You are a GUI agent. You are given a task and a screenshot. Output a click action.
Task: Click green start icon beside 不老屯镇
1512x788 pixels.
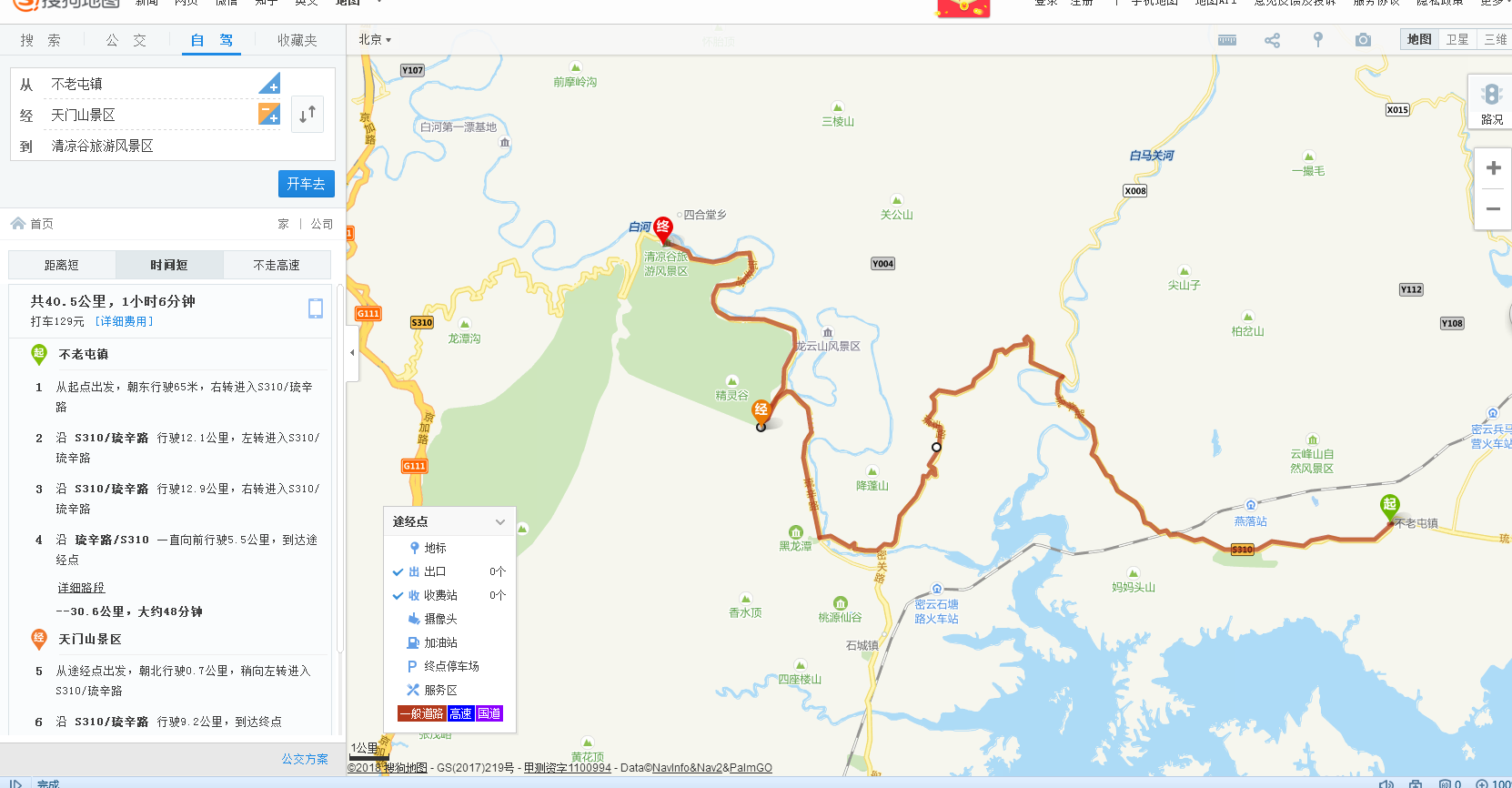[x=39, y=354]
